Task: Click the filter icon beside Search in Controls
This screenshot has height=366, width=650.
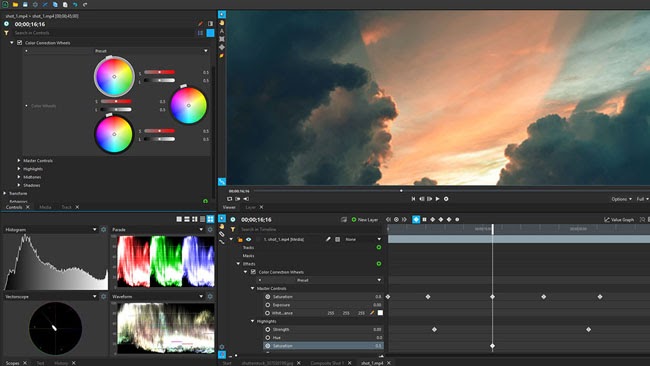Action: 6,33
